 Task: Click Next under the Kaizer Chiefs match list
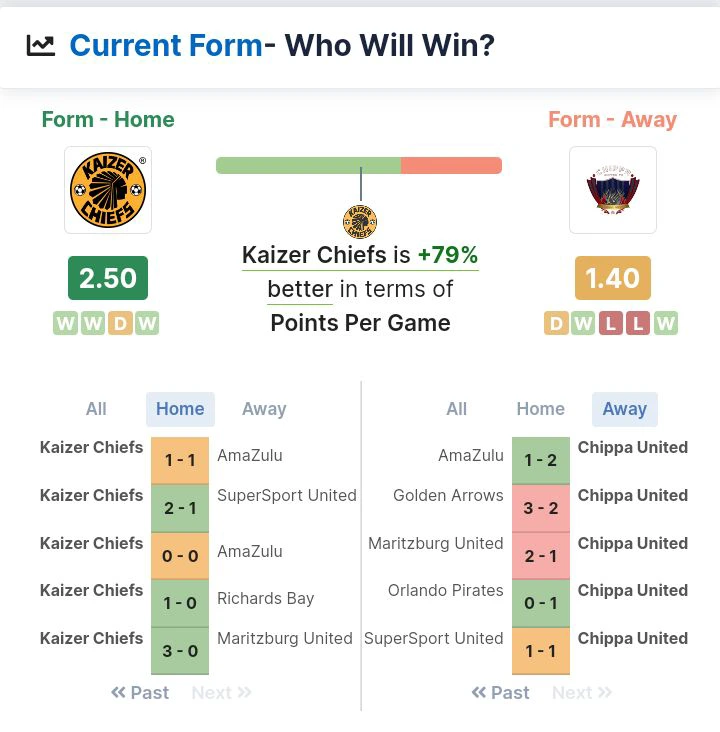(221, 693)
